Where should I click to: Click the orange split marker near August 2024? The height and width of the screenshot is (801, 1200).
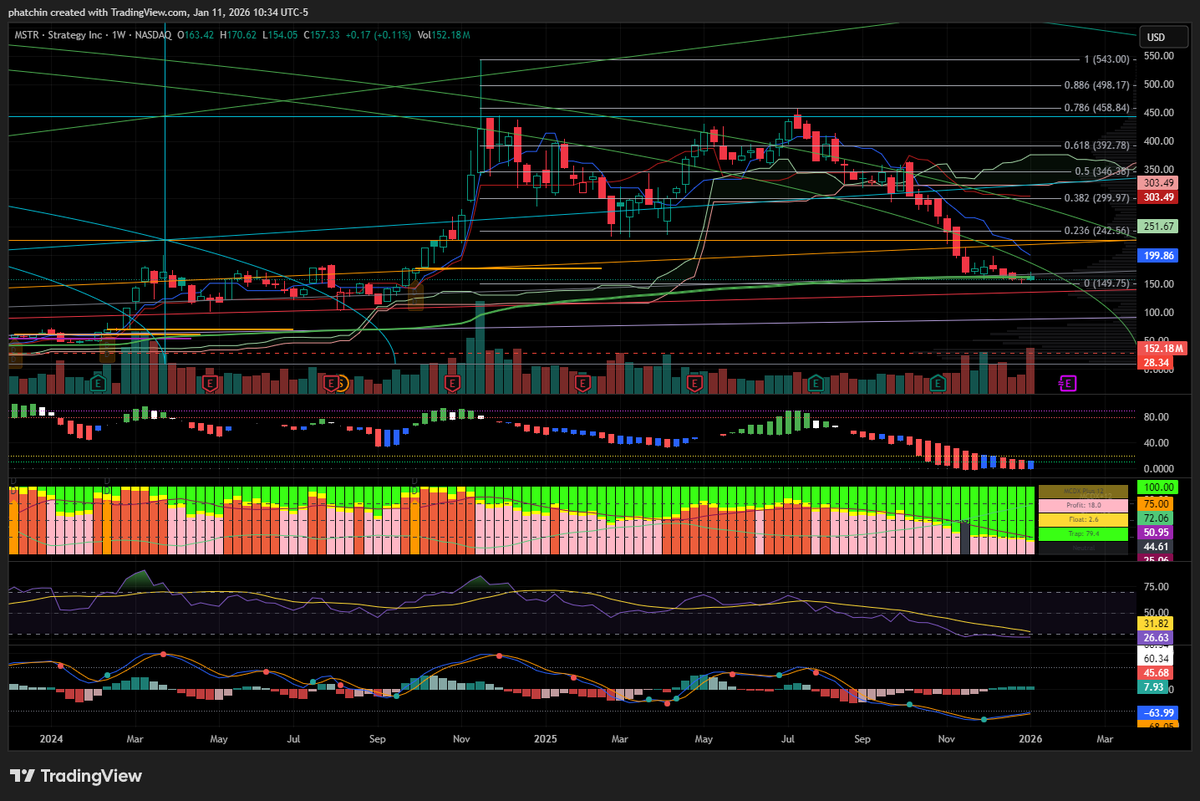coord(341,383)
